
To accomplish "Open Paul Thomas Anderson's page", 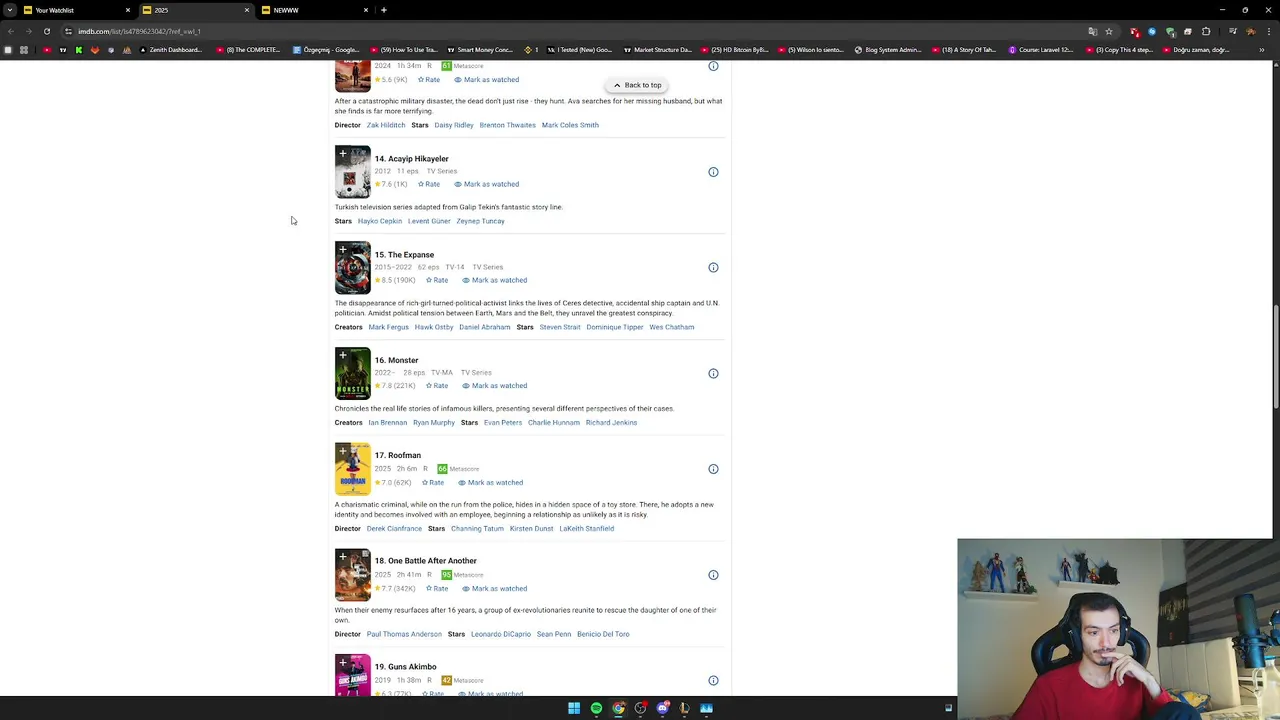I will [x=404, y=634].
